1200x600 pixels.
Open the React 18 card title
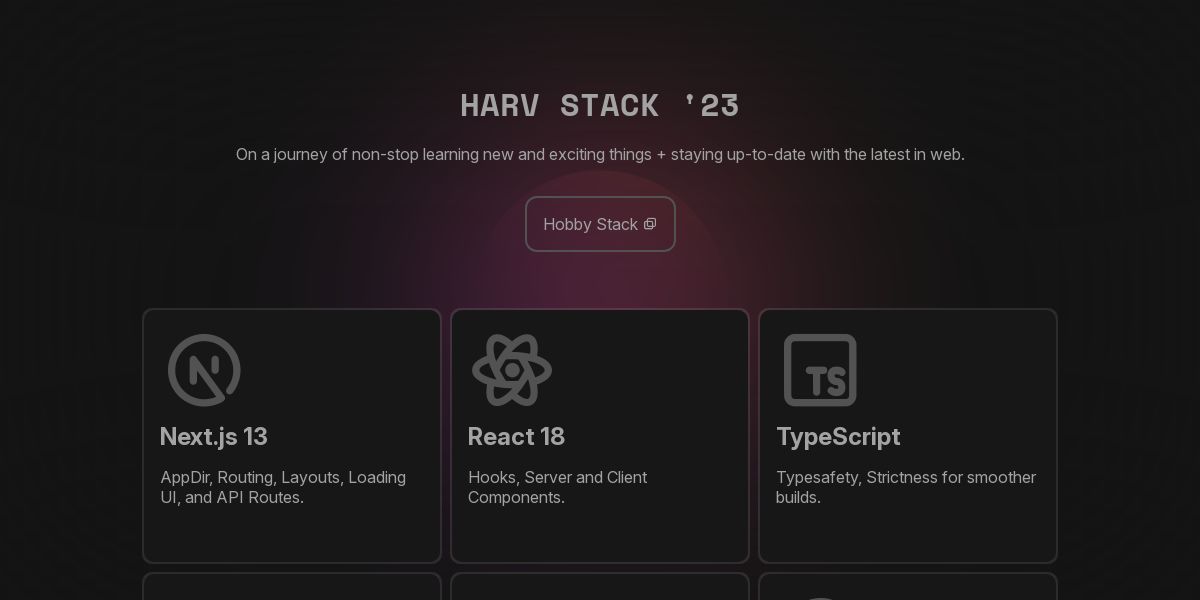coord(516,437)
